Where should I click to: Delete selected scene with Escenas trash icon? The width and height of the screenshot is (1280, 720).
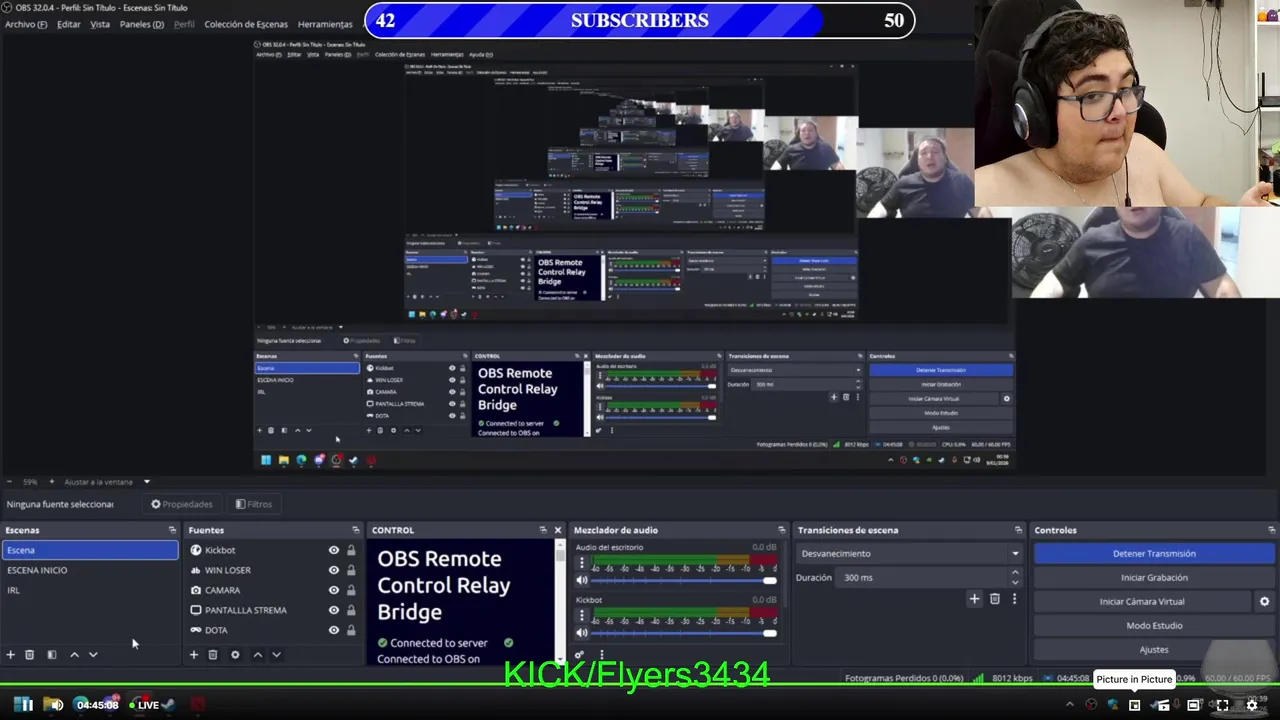(30, 655)
